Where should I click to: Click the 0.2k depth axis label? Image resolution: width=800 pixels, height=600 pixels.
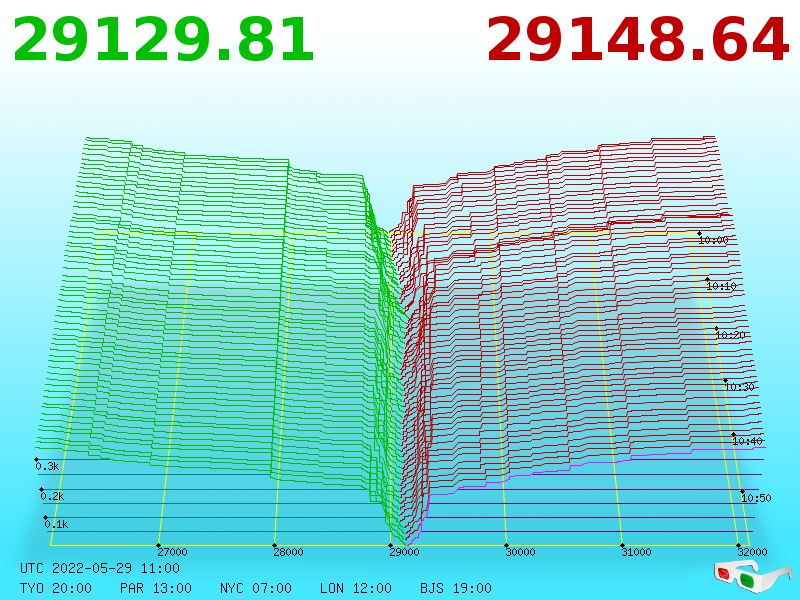52,496
